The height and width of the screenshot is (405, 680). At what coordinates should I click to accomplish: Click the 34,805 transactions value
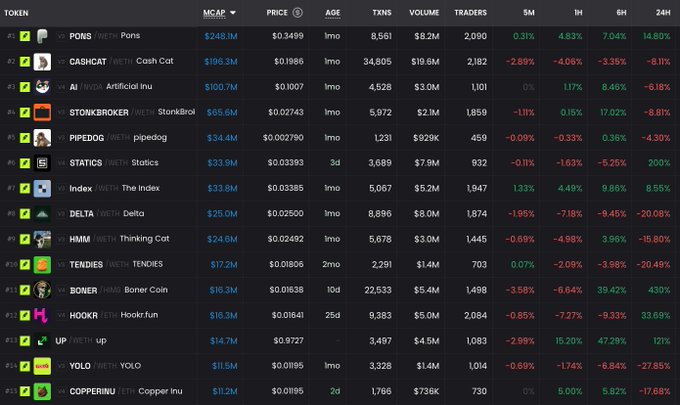click(377, 62)
